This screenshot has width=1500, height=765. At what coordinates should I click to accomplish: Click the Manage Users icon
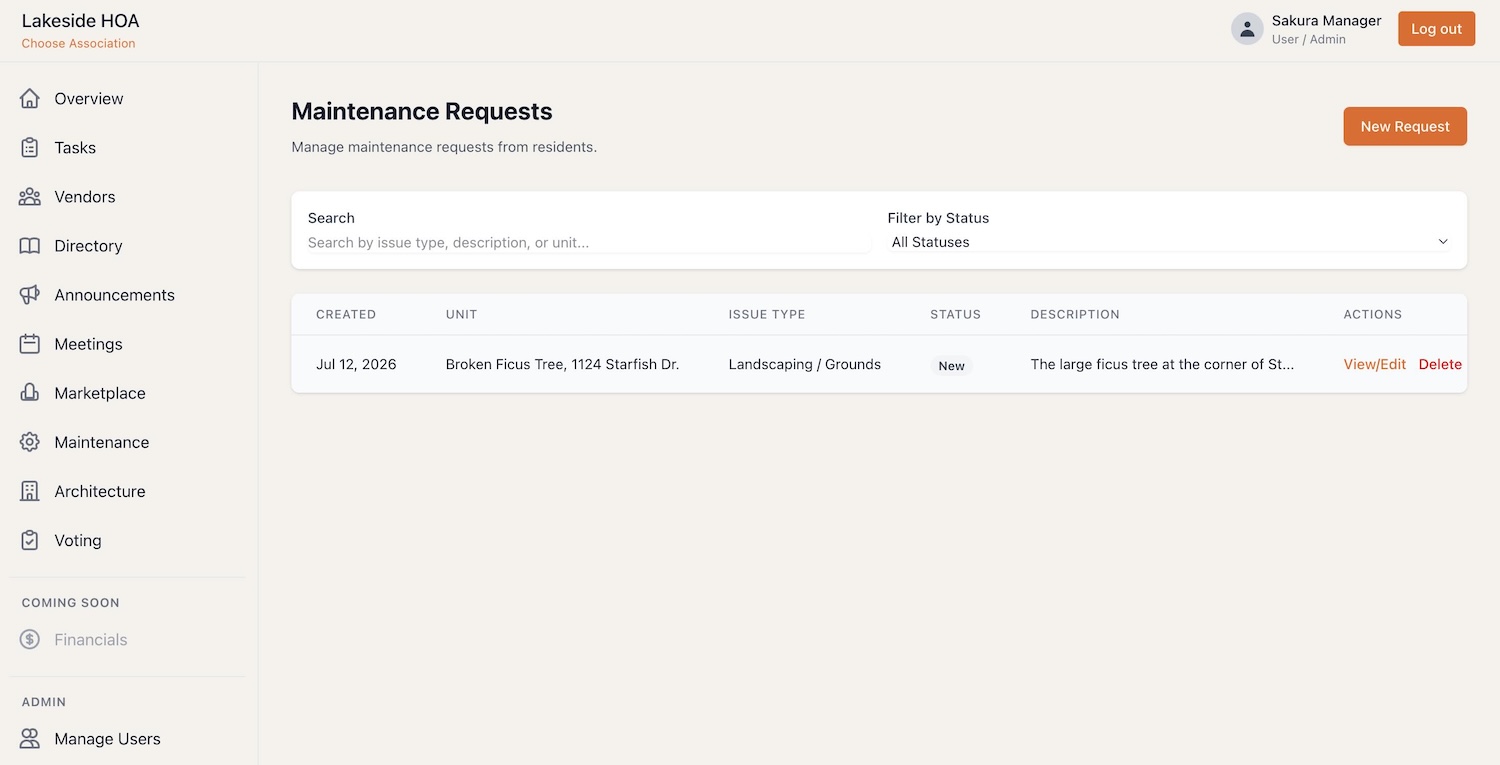click(x=30, y=738)
